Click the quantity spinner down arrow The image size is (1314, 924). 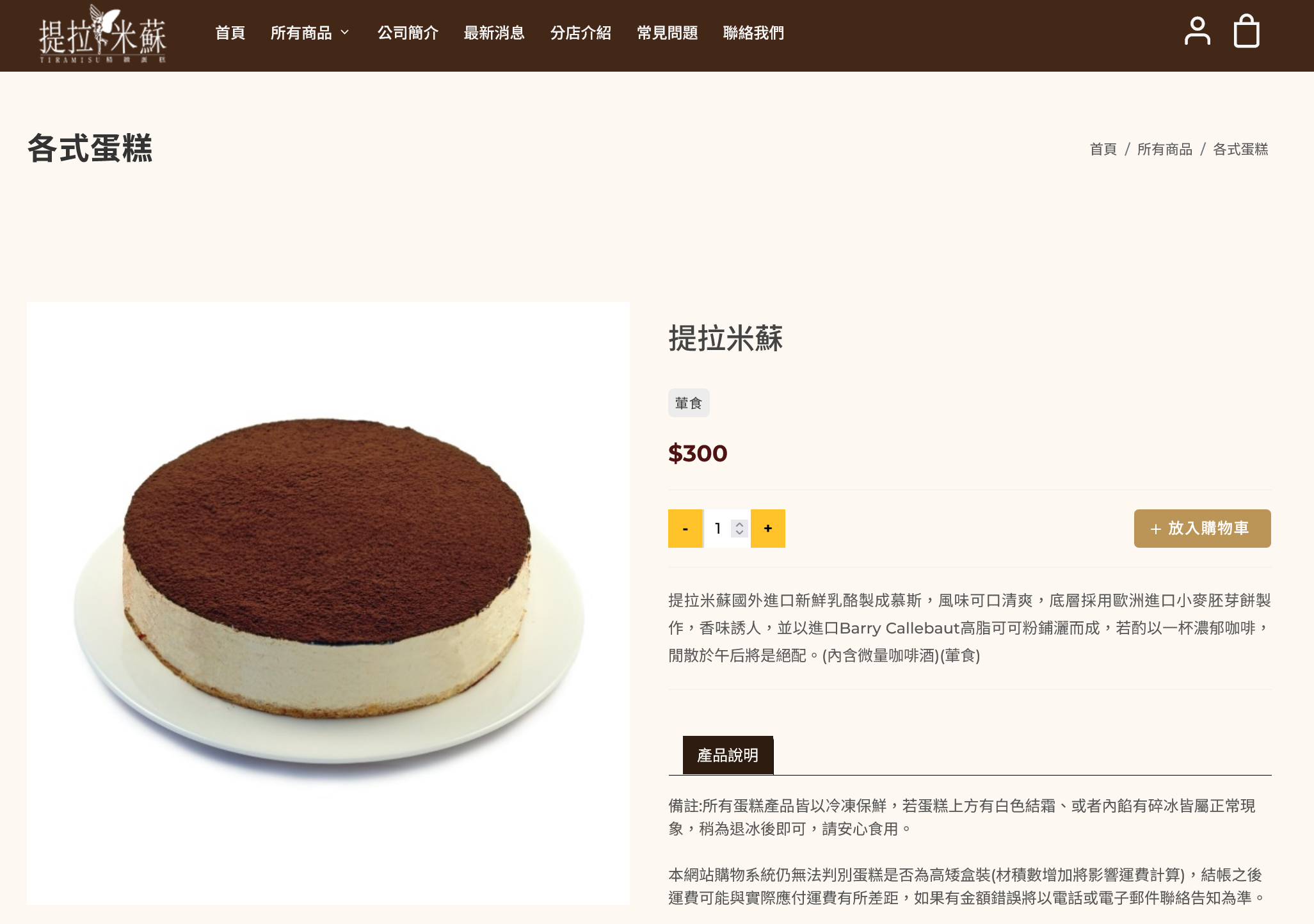tap(740, 533)
